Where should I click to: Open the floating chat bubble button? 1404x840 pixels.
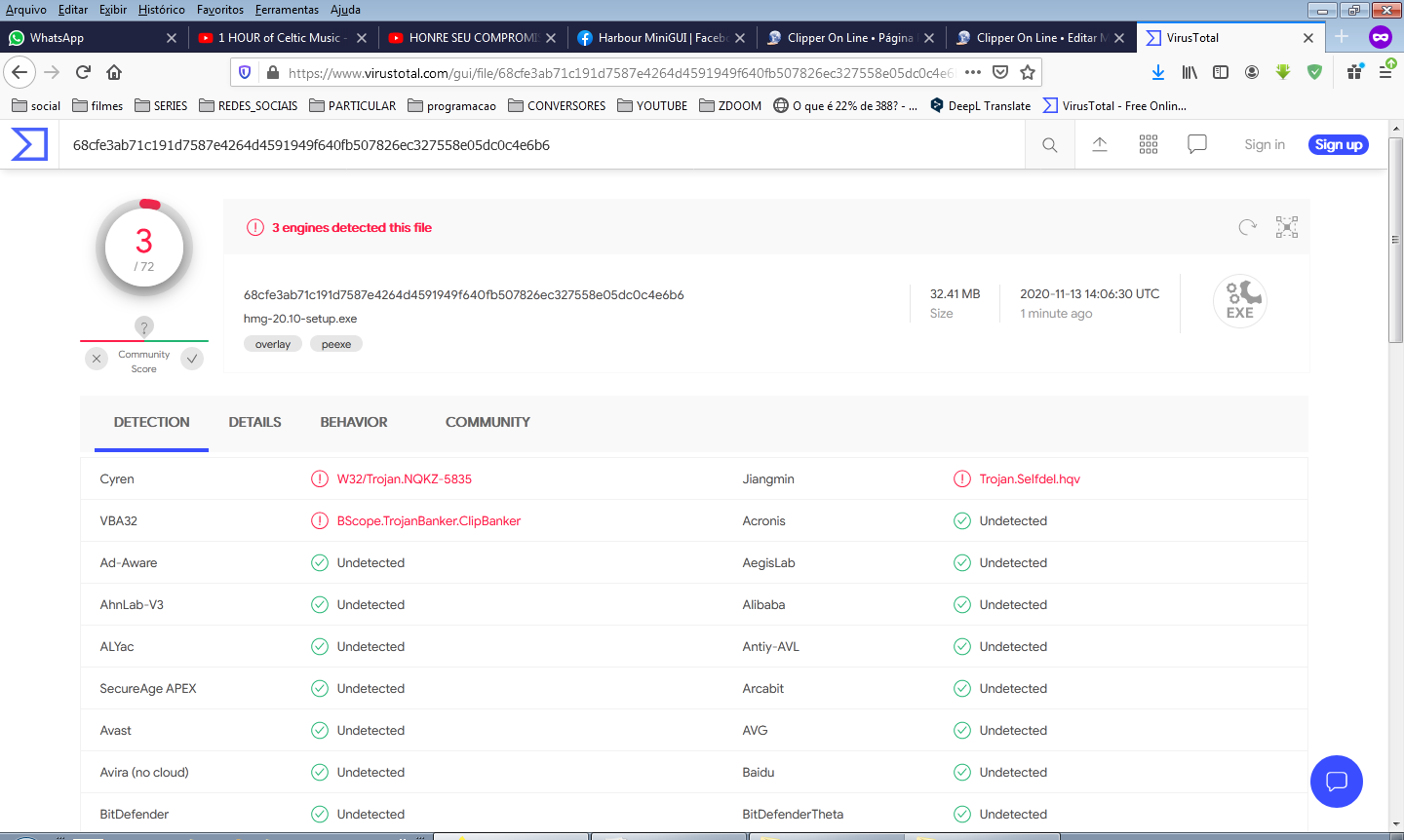(1336, 781)
